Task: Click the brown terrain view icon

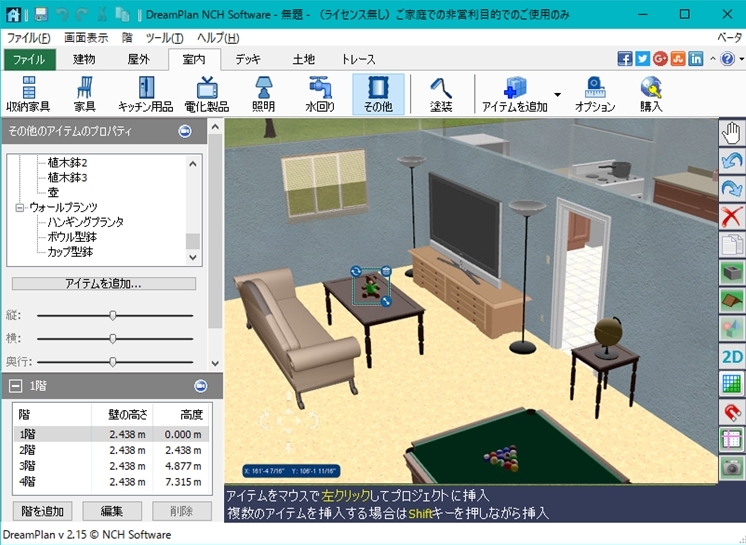Action: coord(732,301)
